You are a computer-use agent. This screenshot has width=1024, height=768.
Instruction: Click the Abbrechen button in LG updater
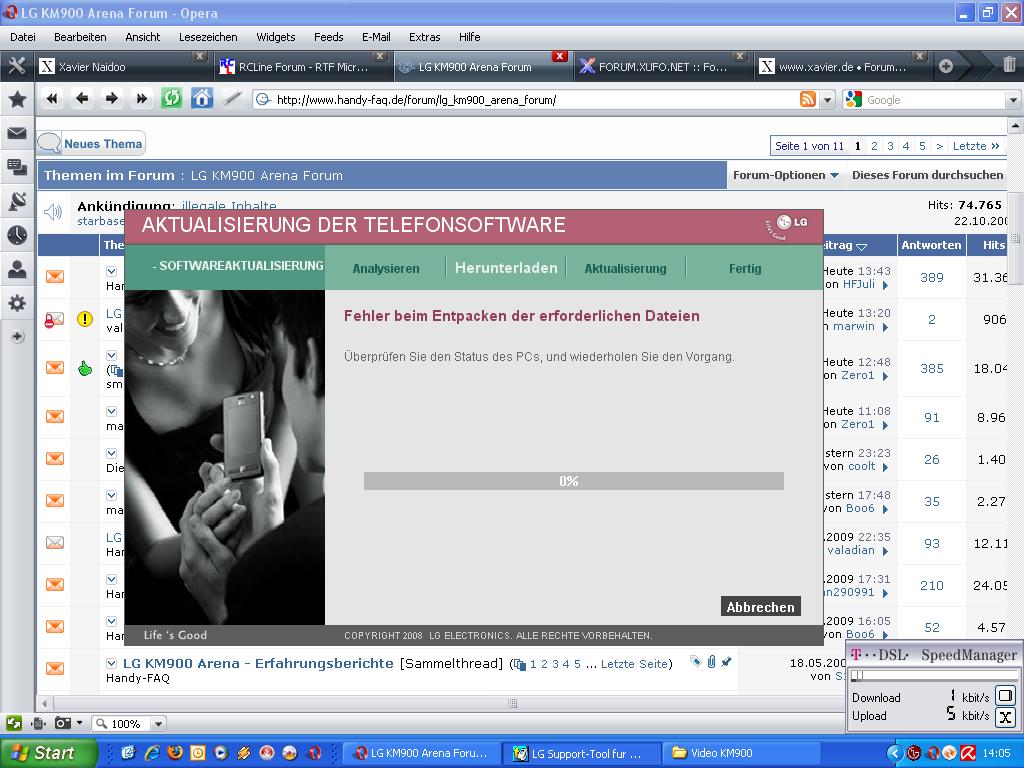click(761, 607)
